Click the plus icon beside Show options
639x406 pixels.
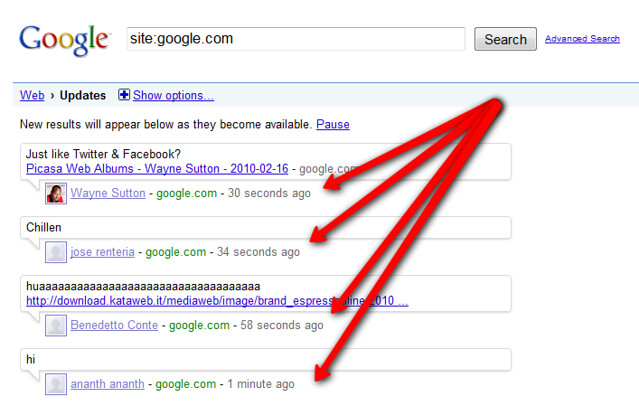(124, 95)
